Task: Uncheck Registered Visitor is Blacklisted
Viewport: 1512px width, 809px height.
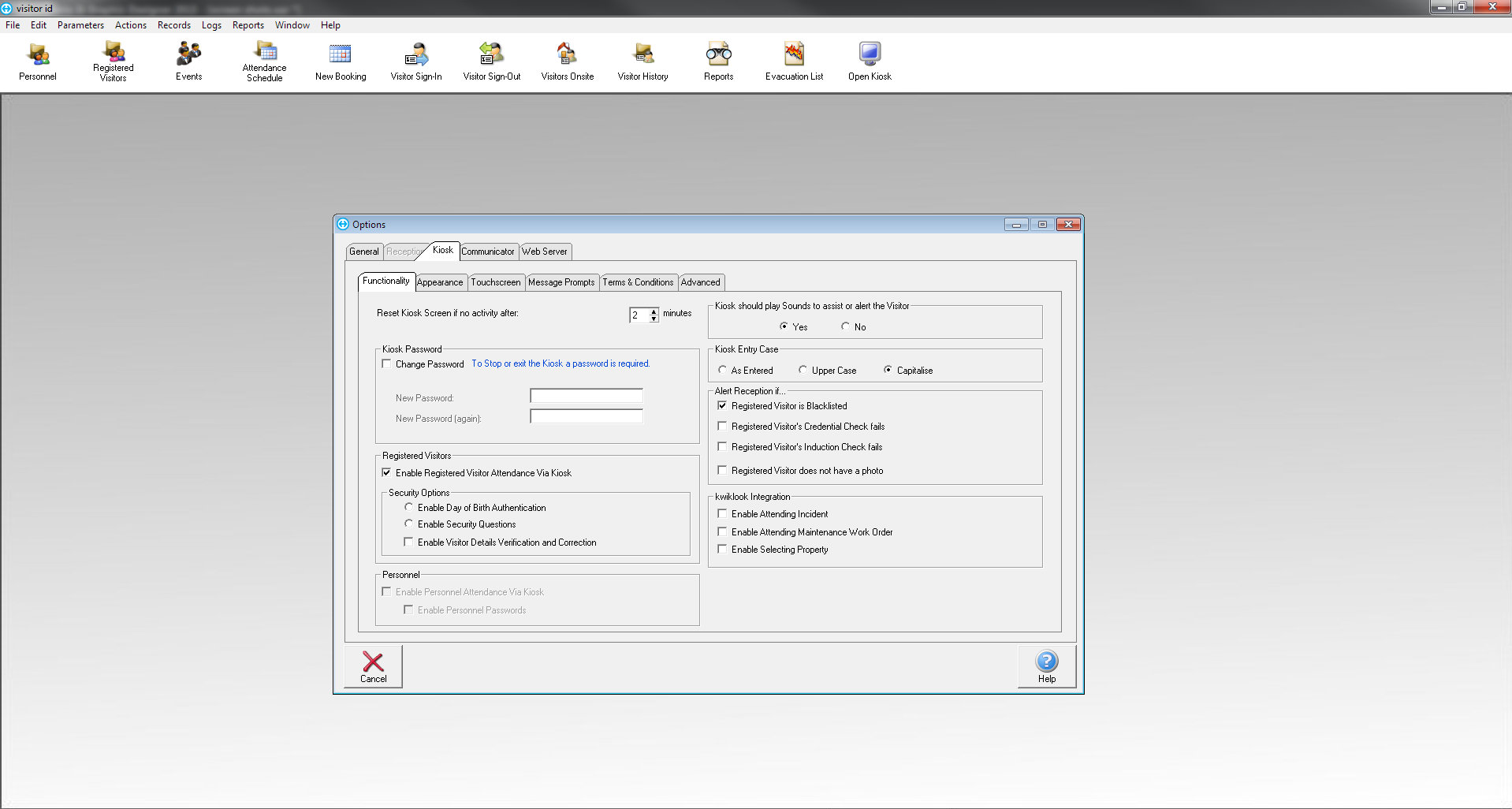Action: point(722,405)
